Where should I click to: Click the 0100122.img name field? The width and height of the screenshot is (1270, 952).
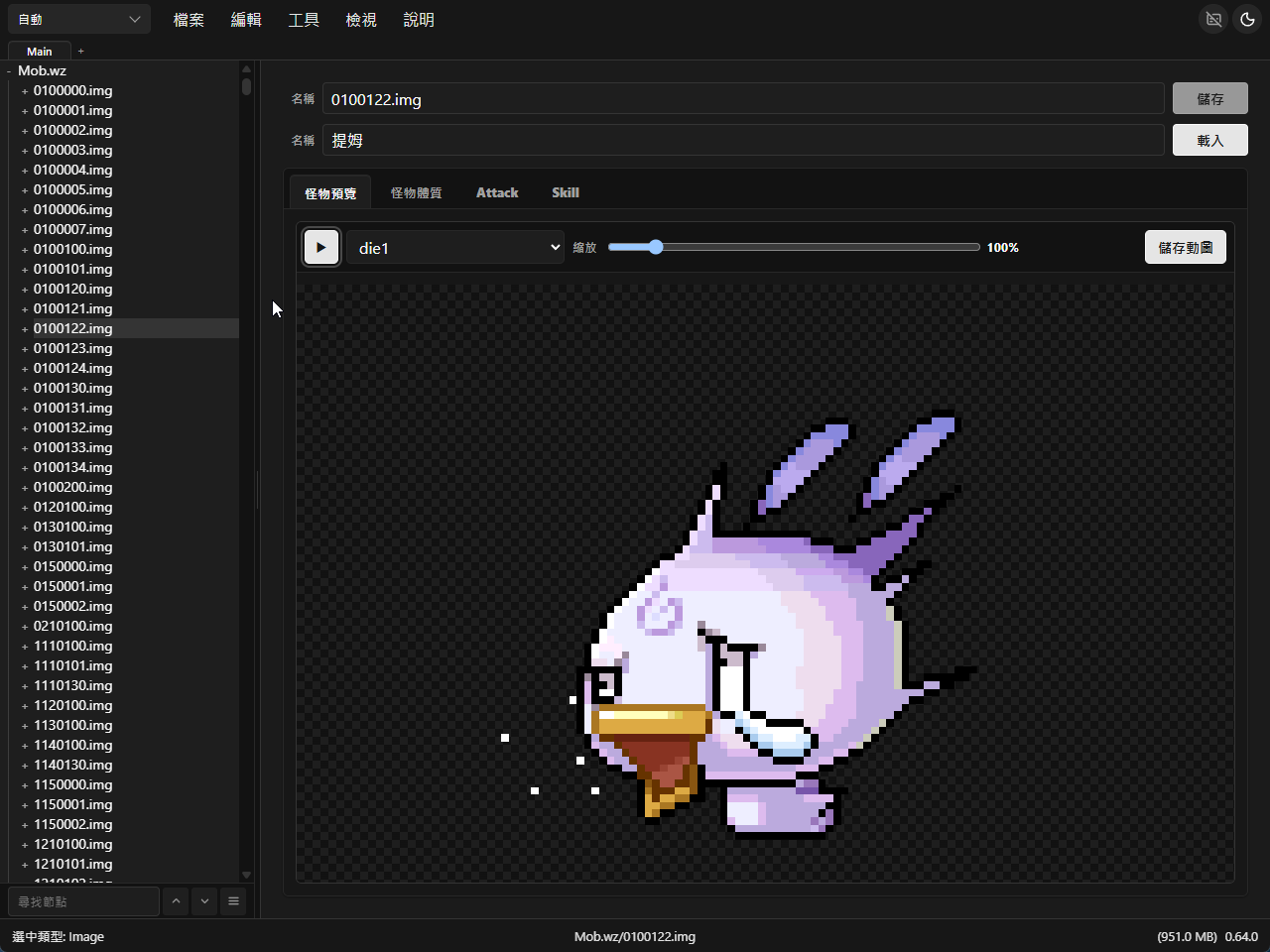click(x=743, y=99)
